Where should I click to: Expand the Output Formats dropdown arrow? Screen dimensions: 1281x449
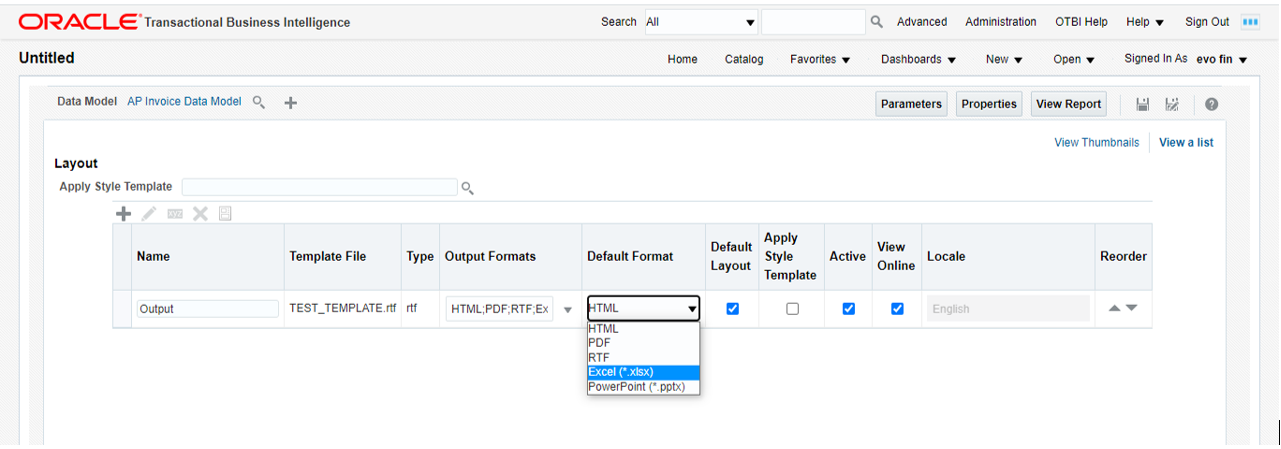pos(568,309)
